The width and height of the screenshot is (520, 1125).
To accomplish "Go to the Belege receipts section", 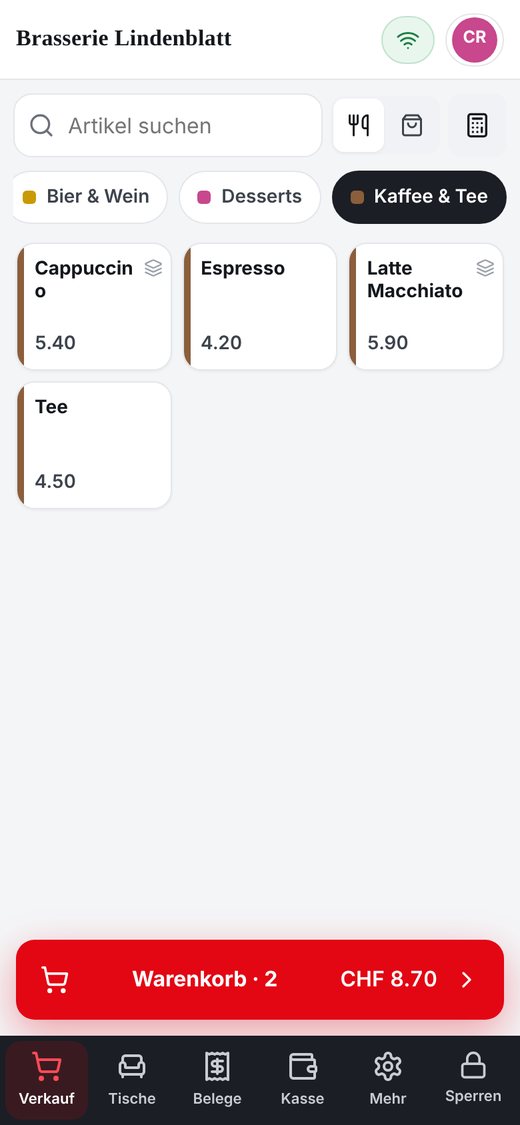I will (217, 1079).
